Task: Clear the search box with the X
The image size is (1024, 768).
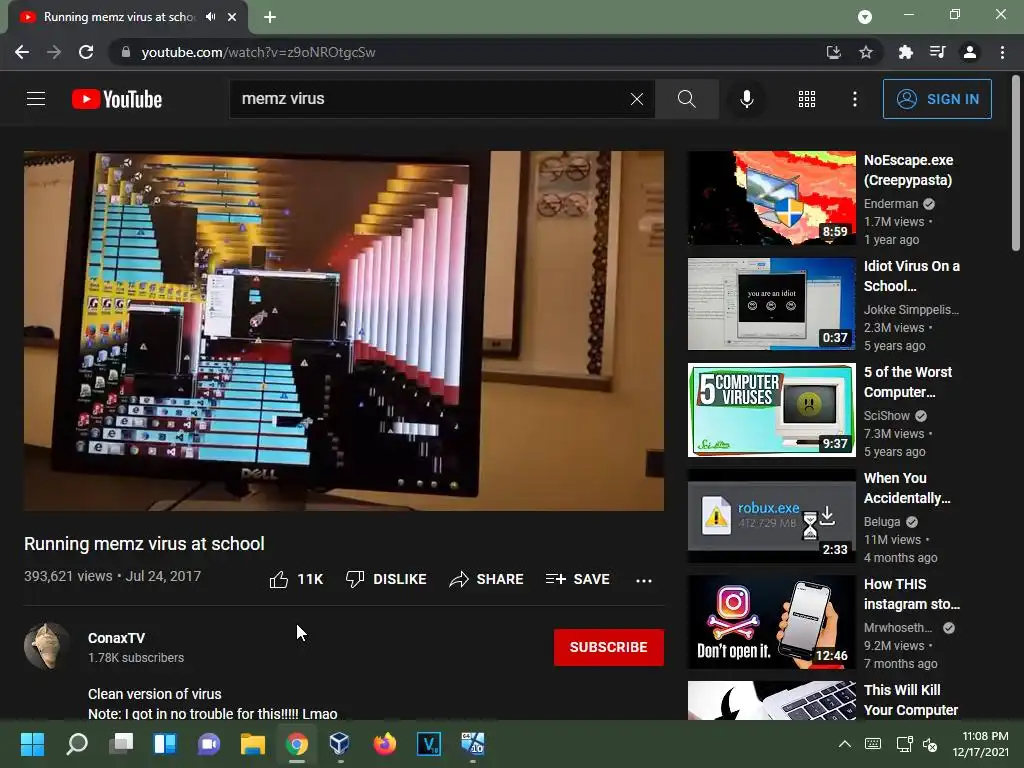Action: pyautogui.click(x=637, y=99)
